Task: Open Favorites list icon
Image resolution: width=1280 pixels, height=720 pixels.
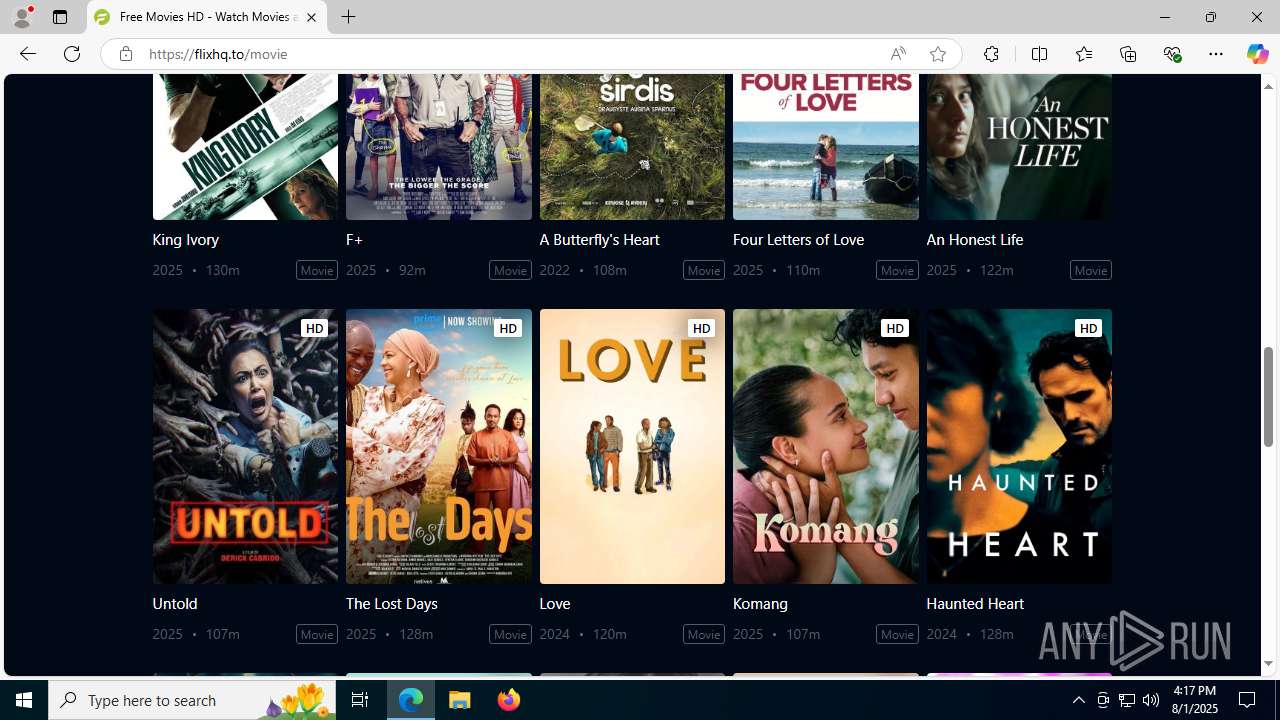Action: point(1083,54)
